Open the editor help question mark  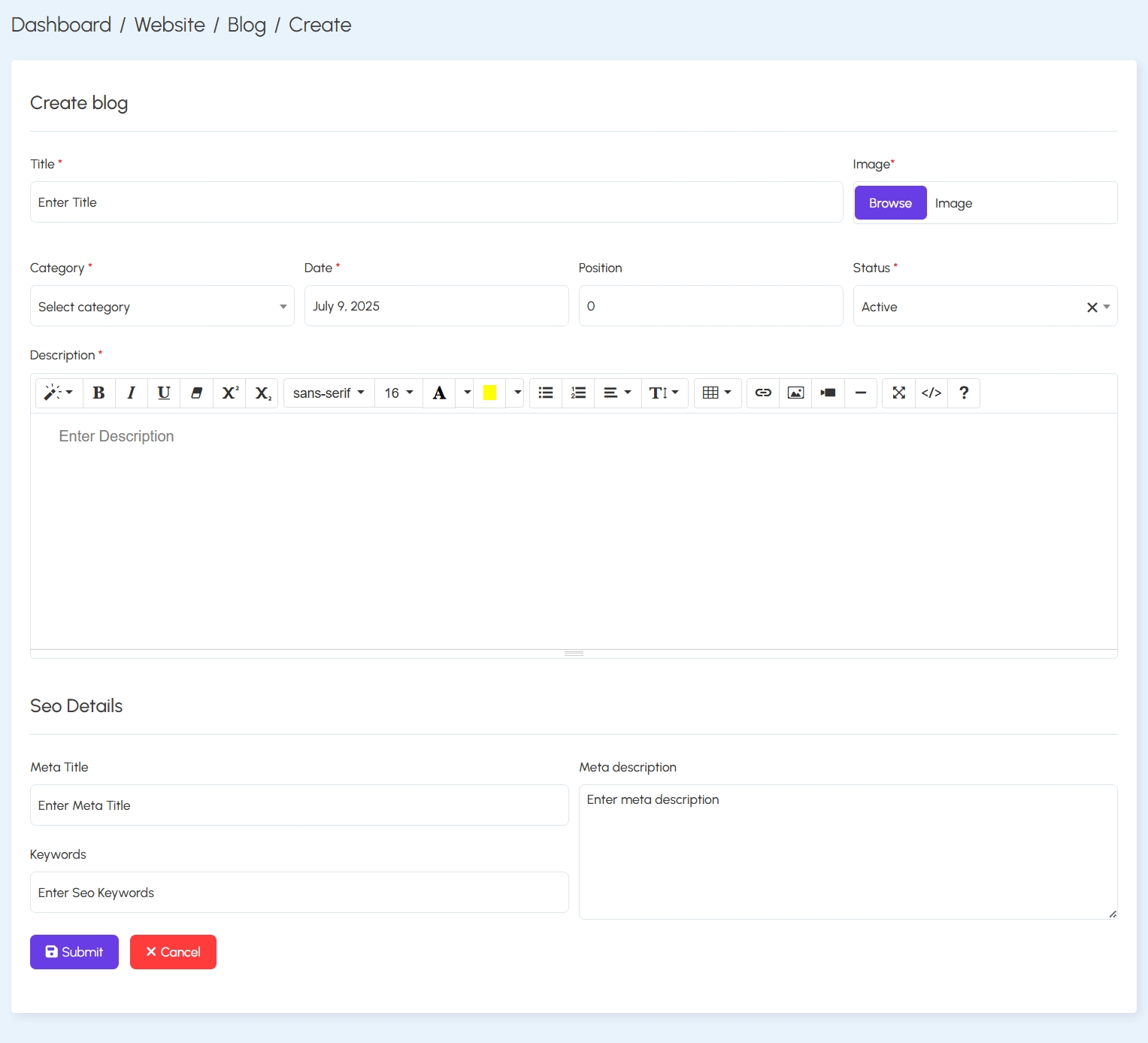tap(964, 393)
